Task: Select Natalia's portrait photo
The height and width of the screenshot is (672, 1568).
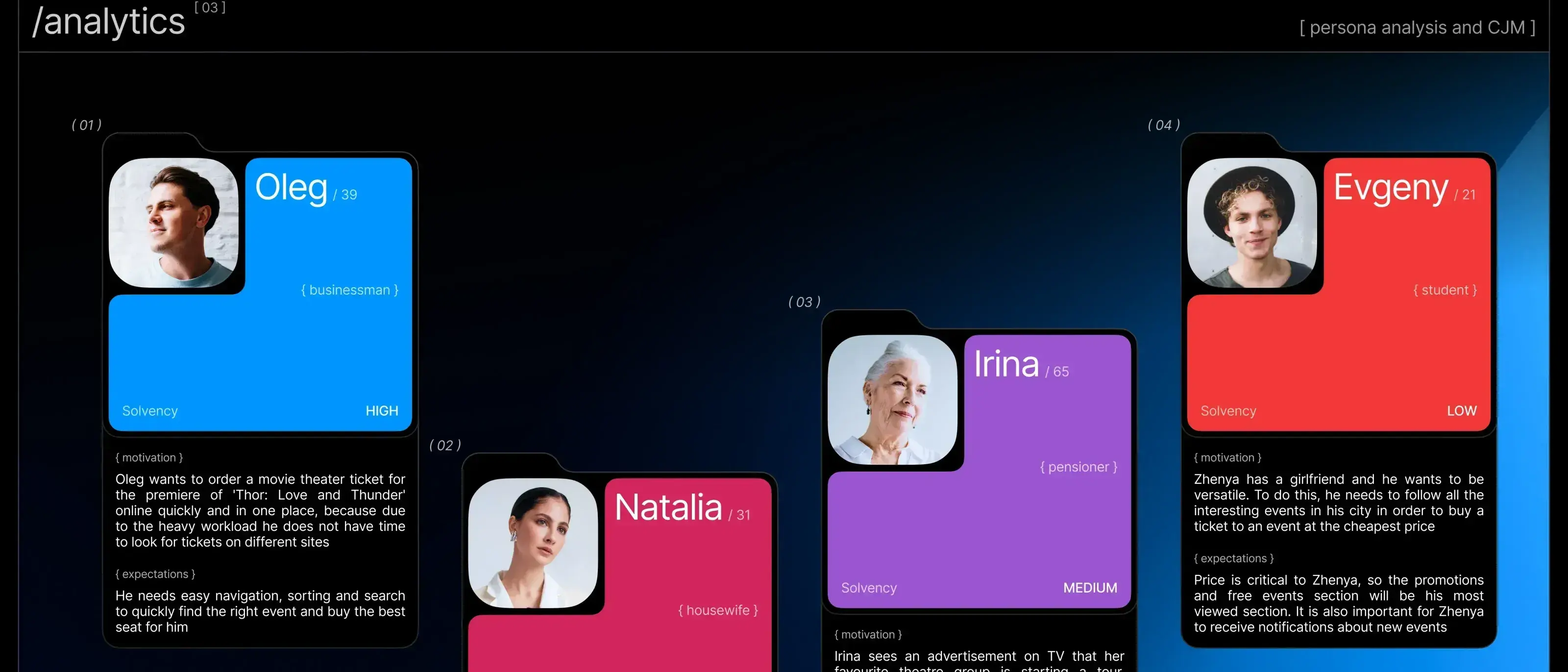Action: coord(533,543)
